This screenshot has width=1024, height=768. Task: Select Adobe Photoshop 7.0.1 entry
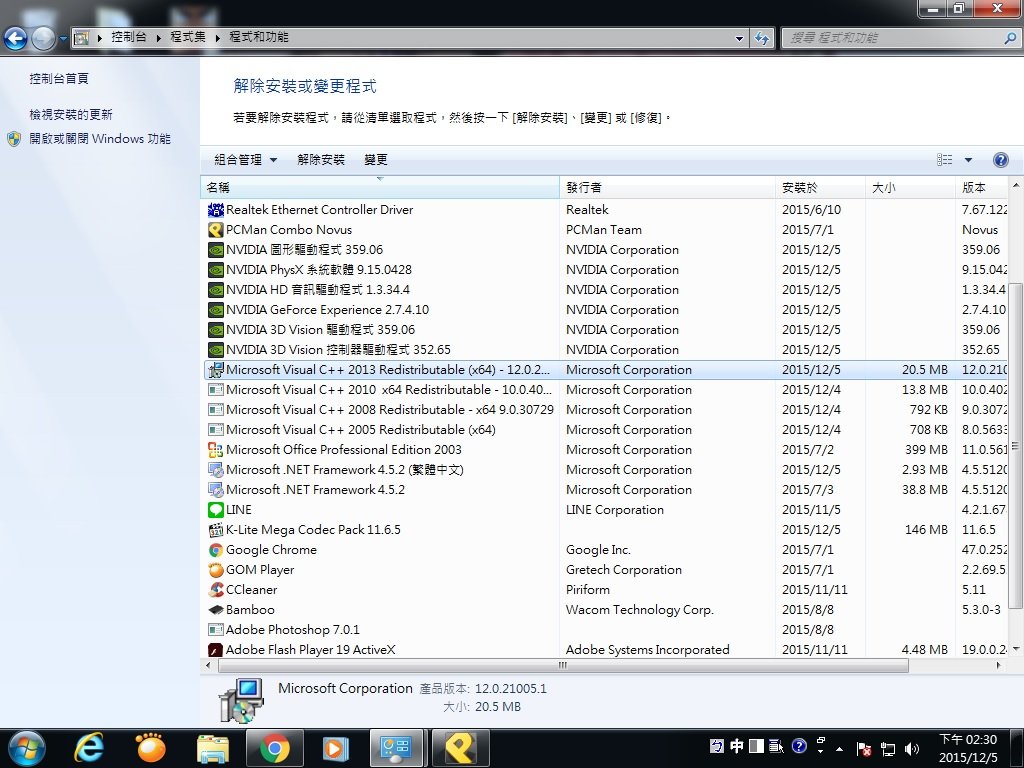tap(605, 630)
